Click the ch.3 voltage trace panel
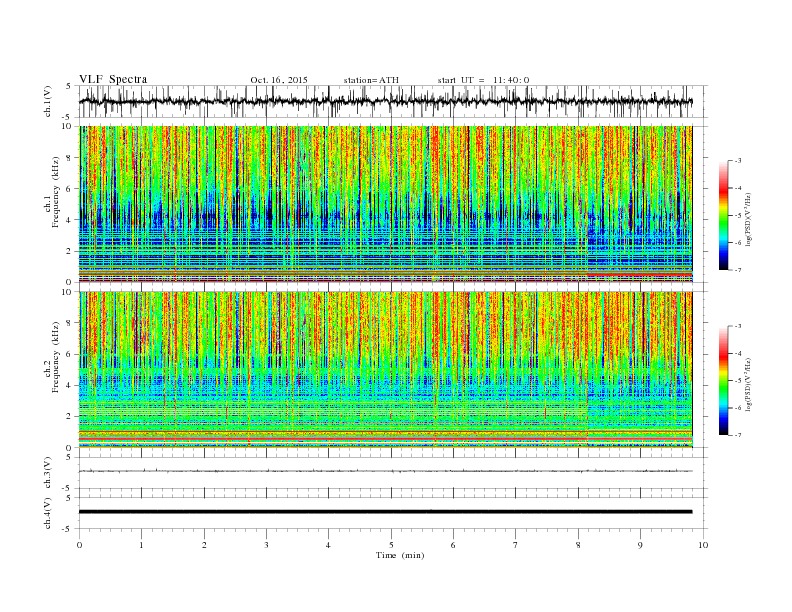 pyautogui.click(x=393, y=473)
